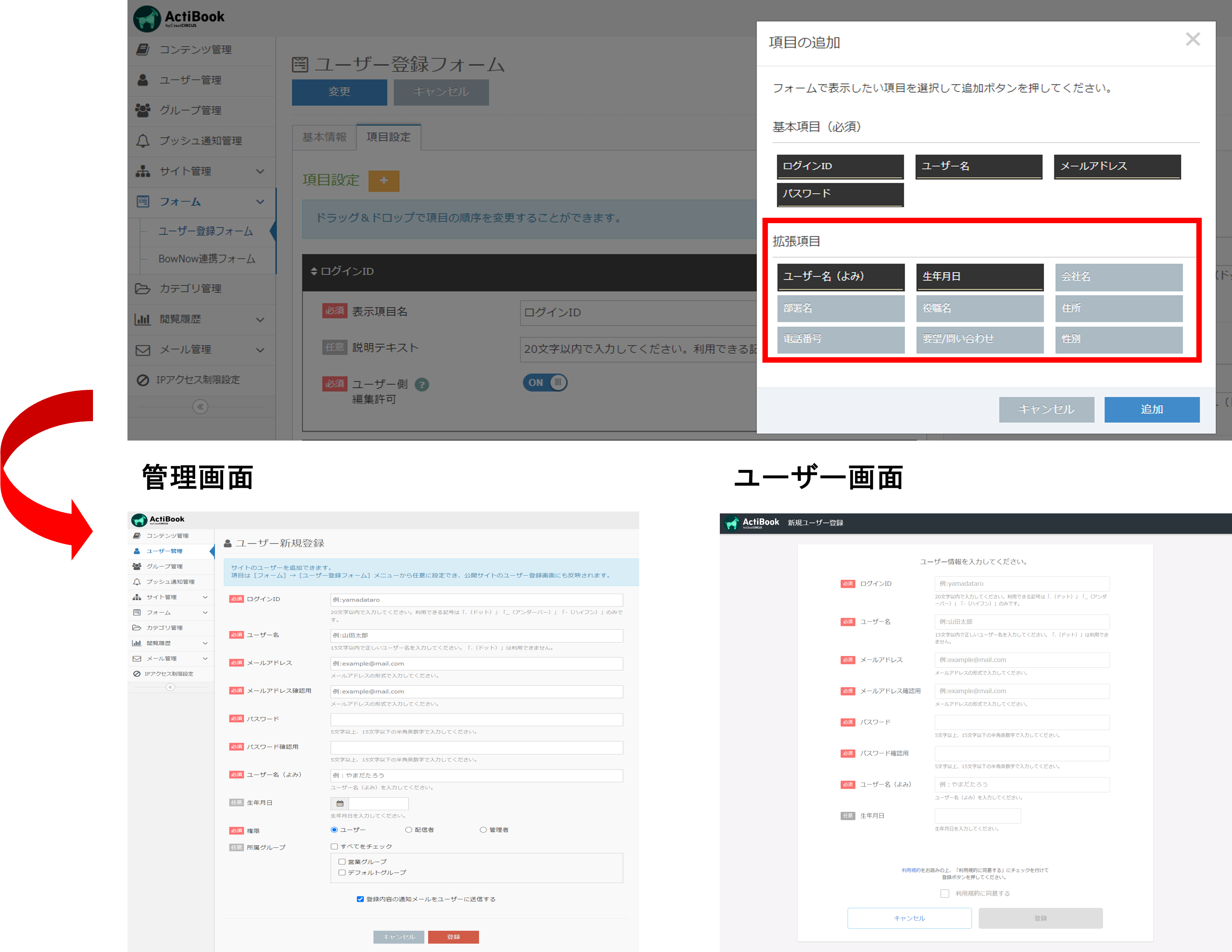Click 閲覧履歴 bar chart icon in top sidebar
1232x952 pixels.
tap(143, 319)
